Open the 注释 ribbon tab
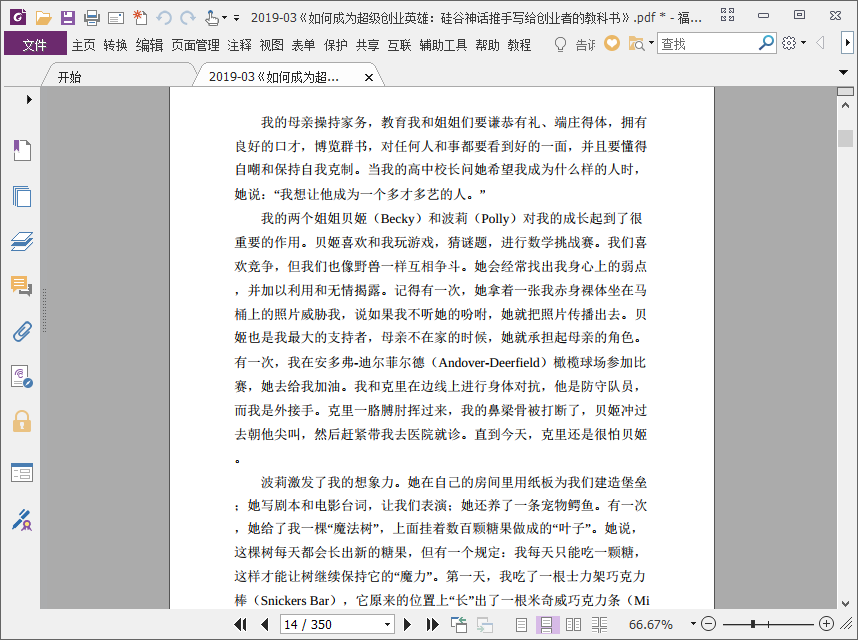Screen dimensions: 858x640 coord(240,45)
